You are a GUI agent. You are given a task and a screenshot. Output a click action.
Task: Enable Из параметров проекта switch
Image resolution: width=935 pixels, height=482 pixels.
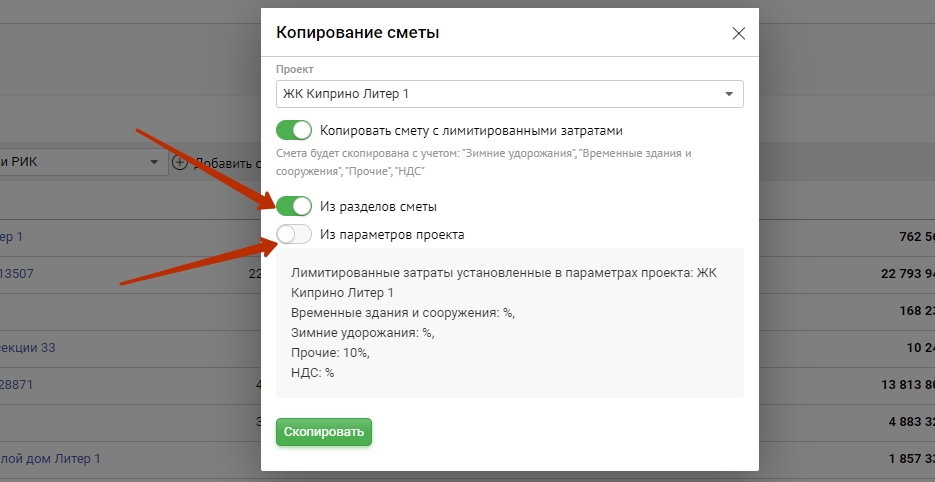(295, 234)
